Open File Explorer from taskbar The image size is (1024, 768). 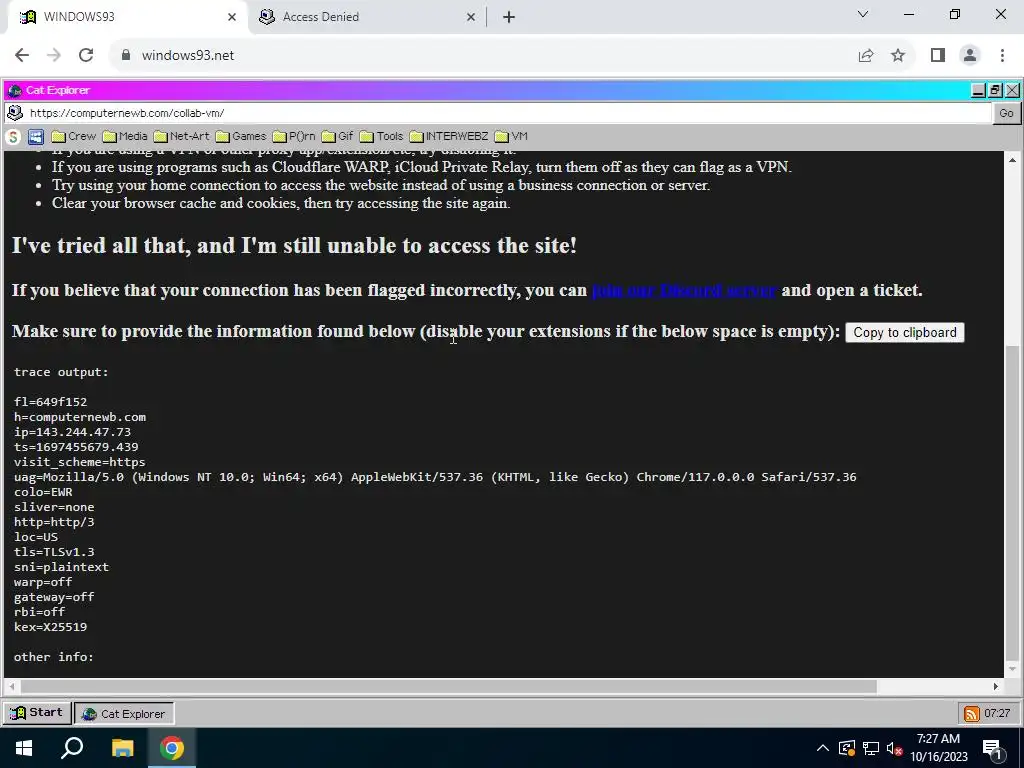tap(122, 748)
